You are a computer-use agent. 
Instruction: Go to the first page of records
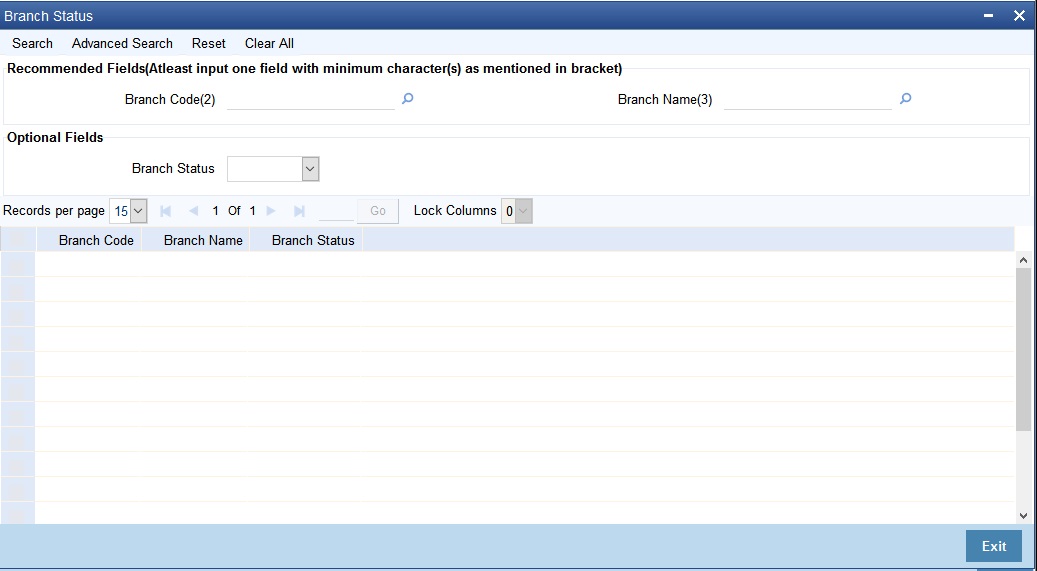pyautogui.click(x=165, y=211)
